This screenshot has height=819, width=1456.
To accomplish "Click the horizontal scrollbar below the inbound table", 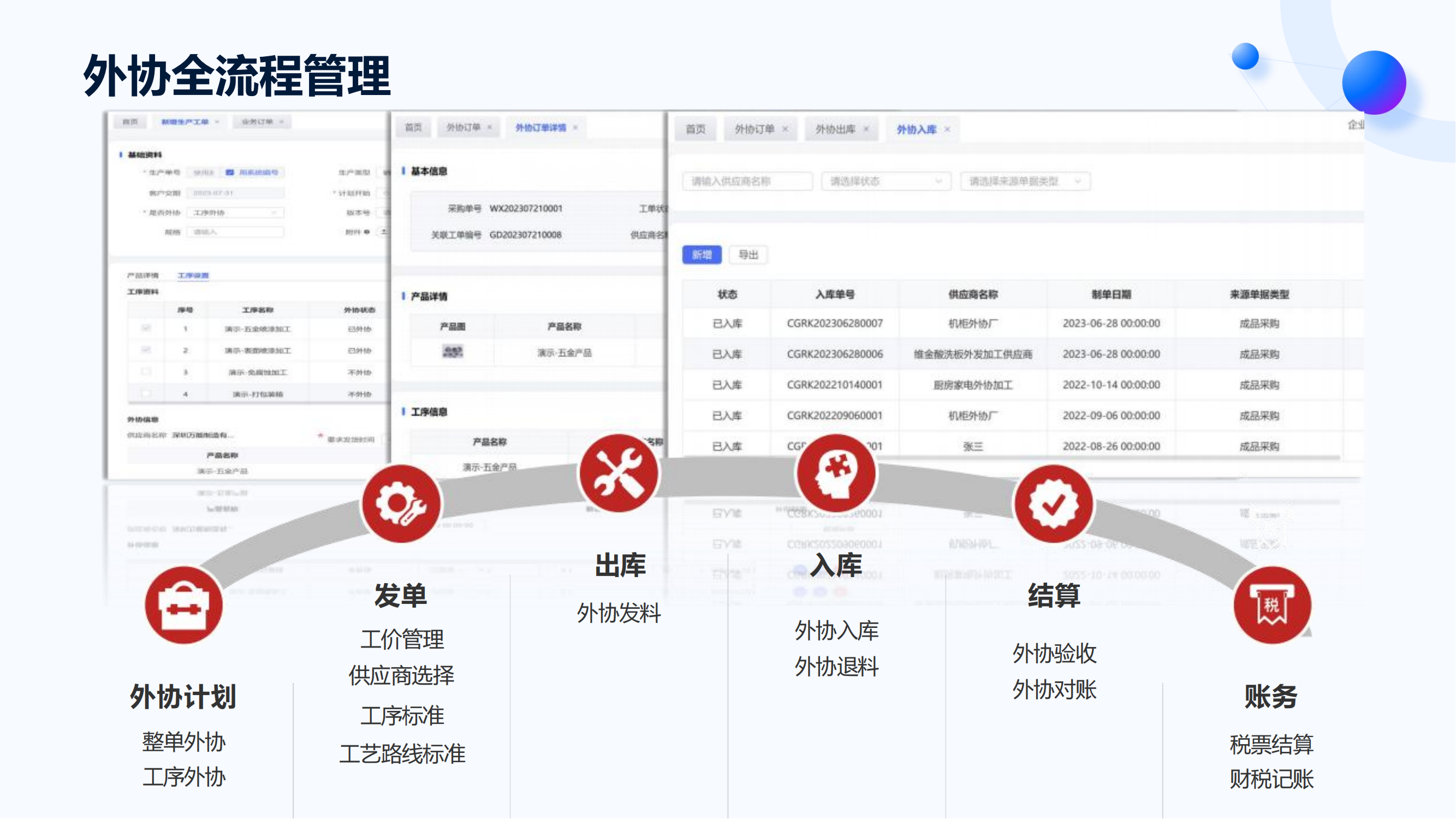I will [1012, 457].
